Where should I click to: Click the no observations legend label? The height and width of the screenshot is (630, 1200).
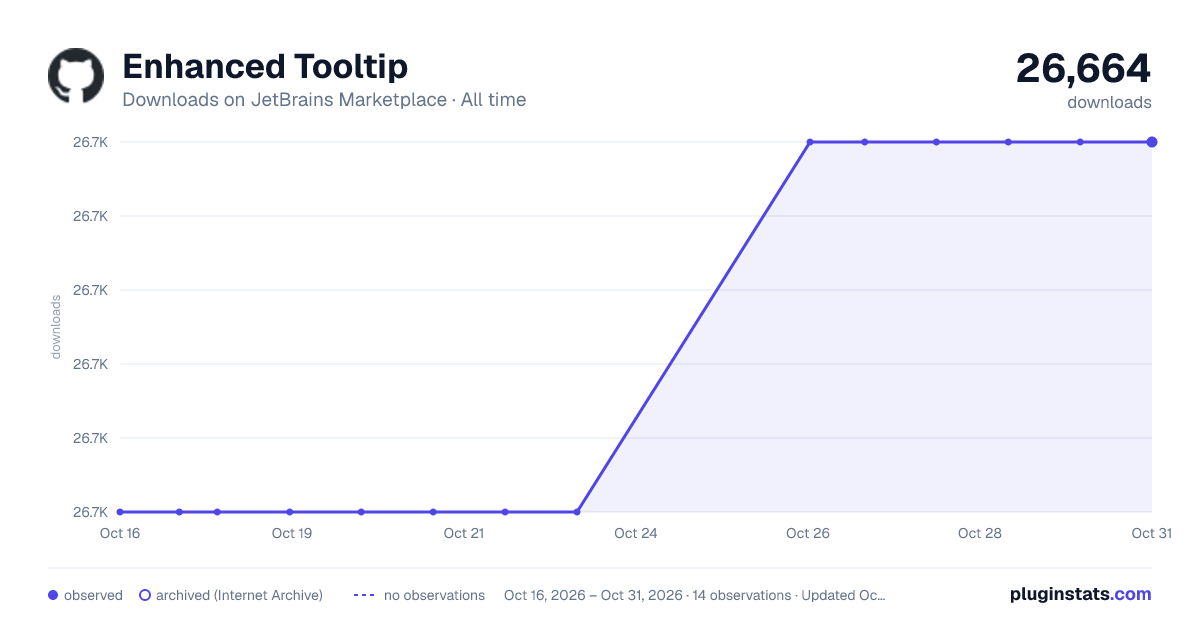tap(434, 595)
